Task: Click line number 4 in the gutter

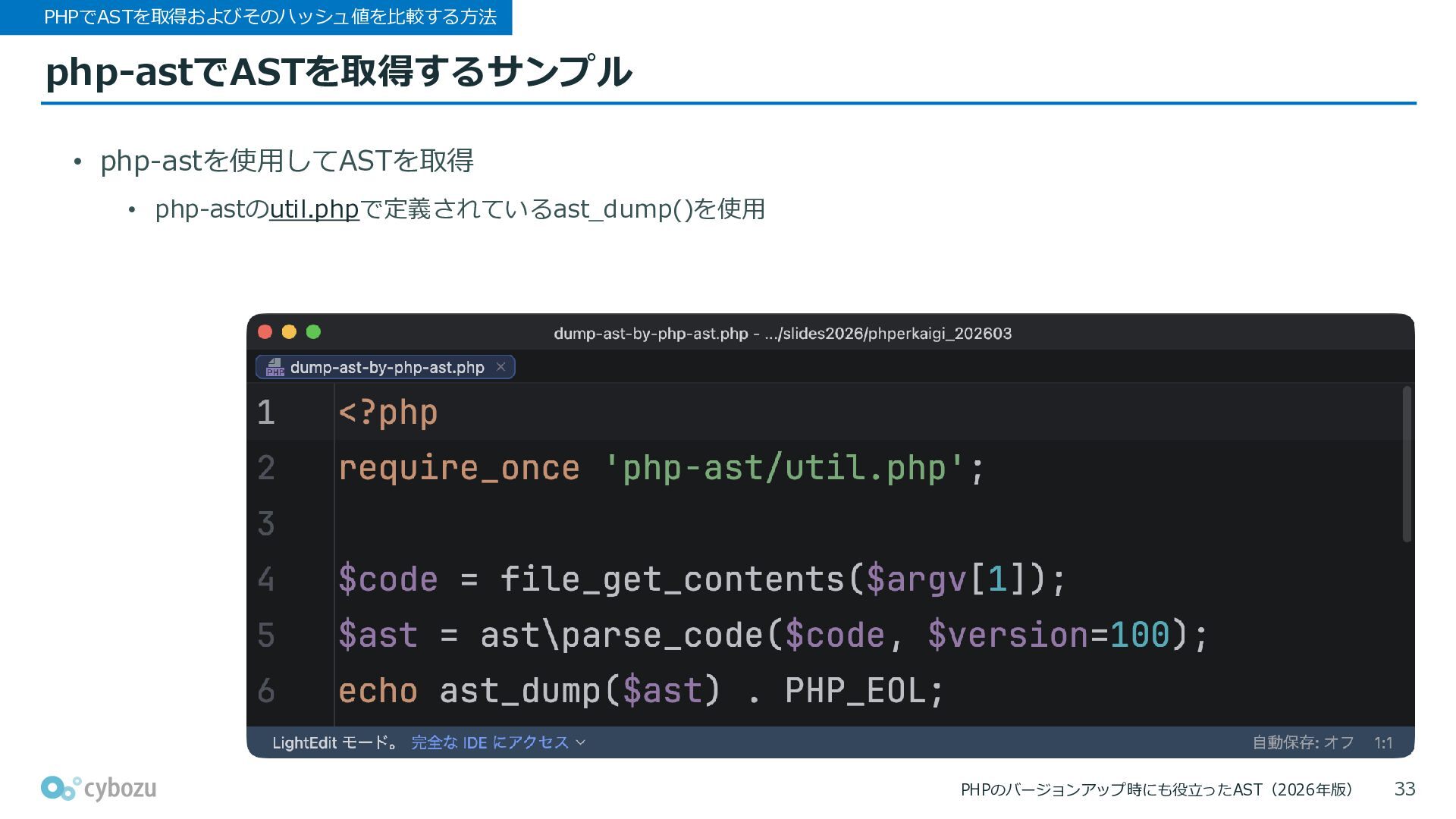Action: 266,579
